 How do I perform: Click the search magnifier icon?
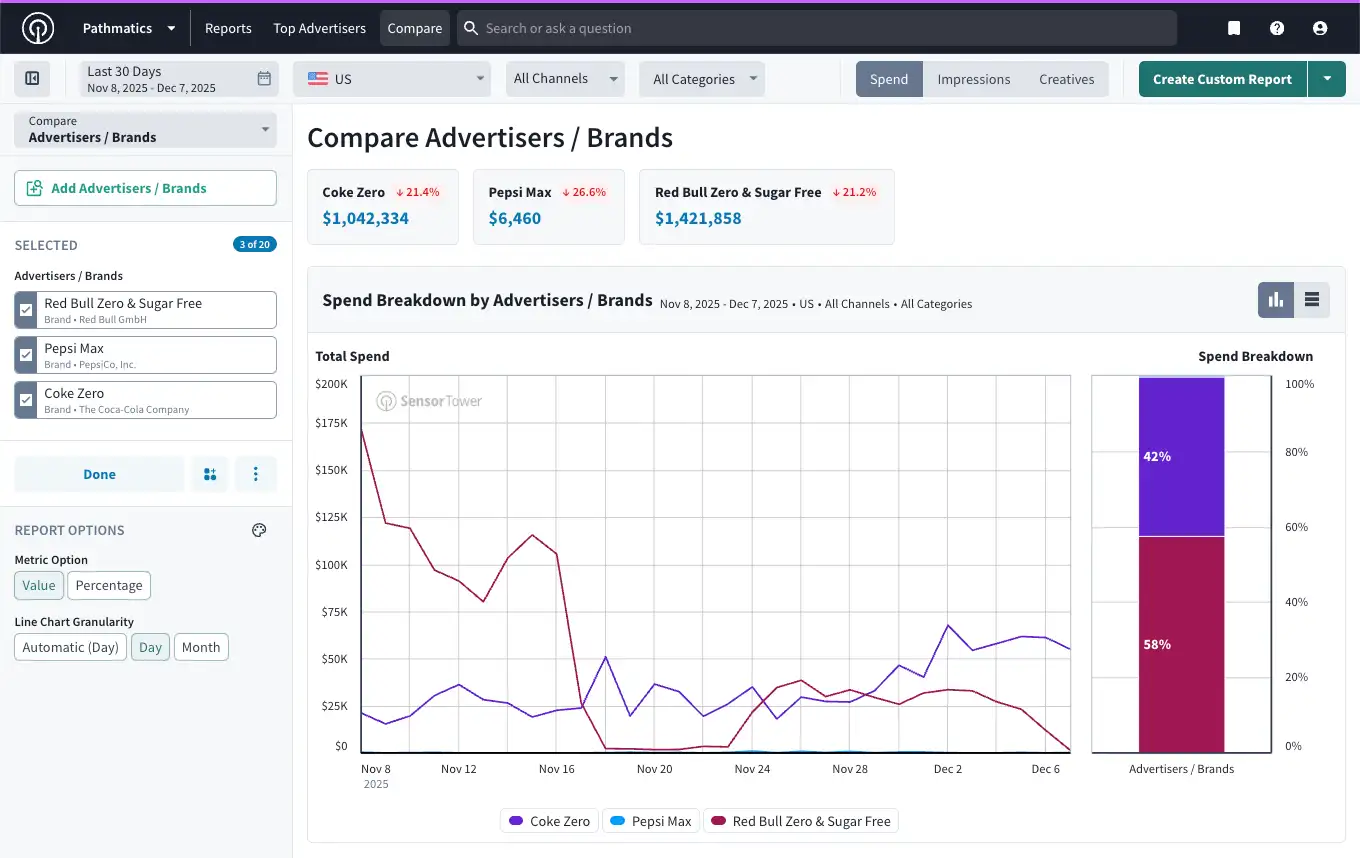(471, 28)
